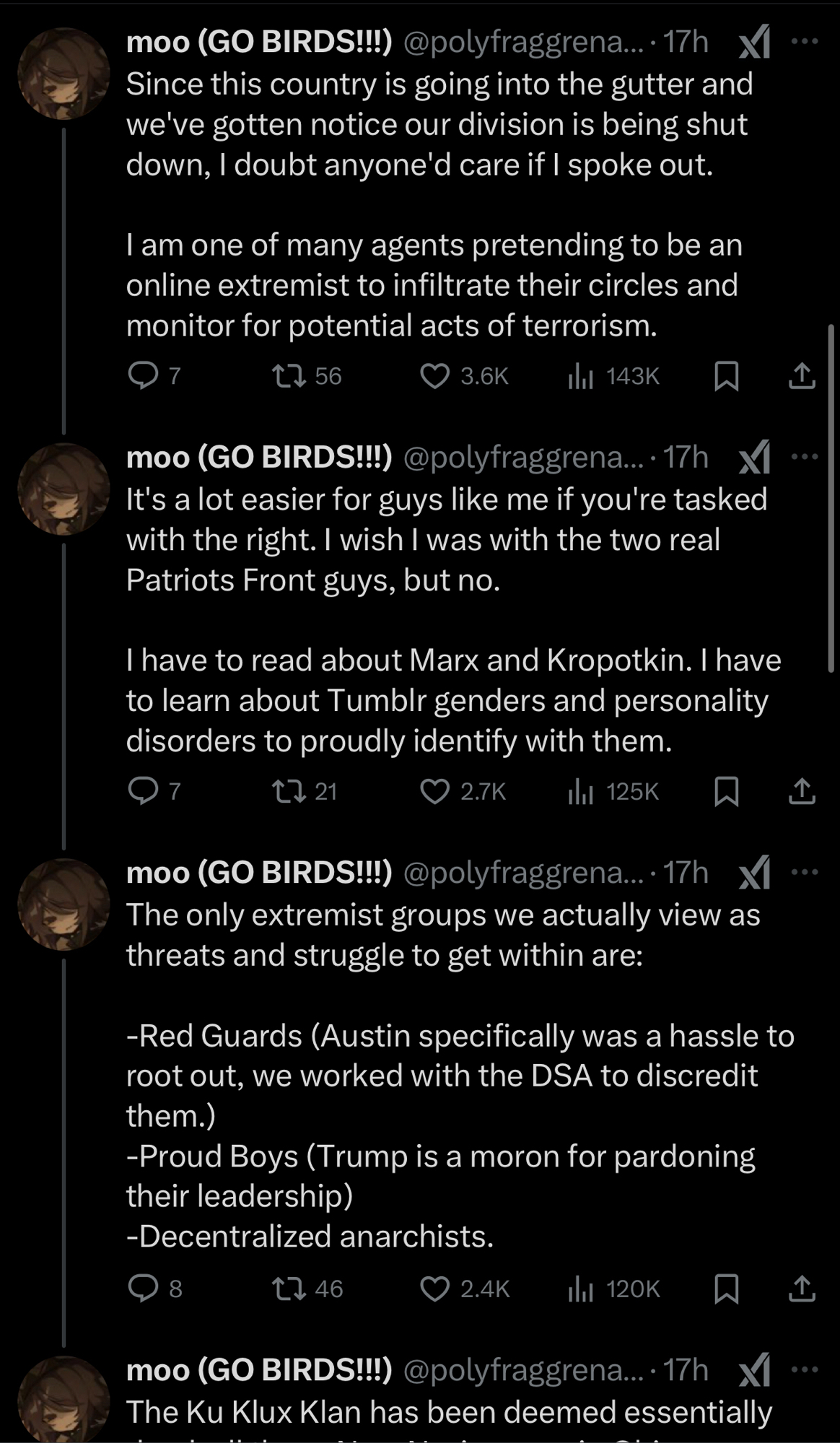
Task: Share the Red Guards tweet
Action: click(x=801, y=1288)
